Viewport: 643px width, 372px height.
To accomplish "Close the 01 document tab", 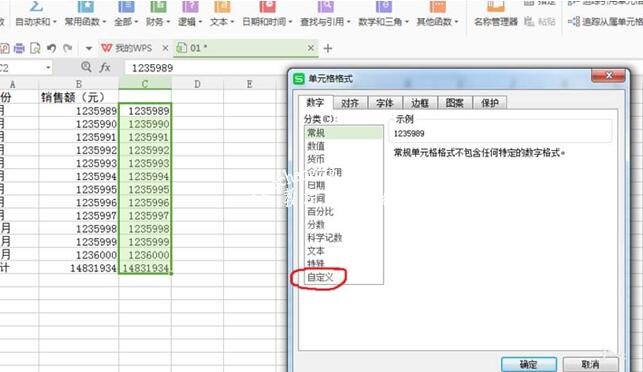I will pos(311,48).
